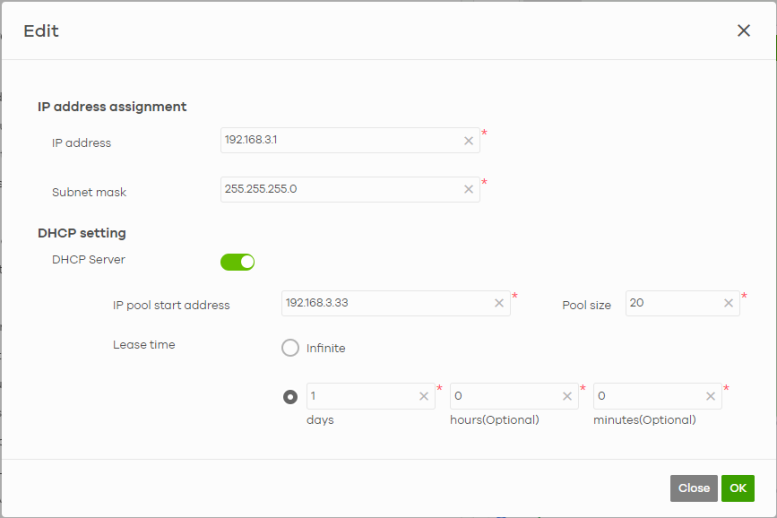Screen dimensions: 777x518
Task: Clear IP pool start address with X icon
Action: click(499, 303)
